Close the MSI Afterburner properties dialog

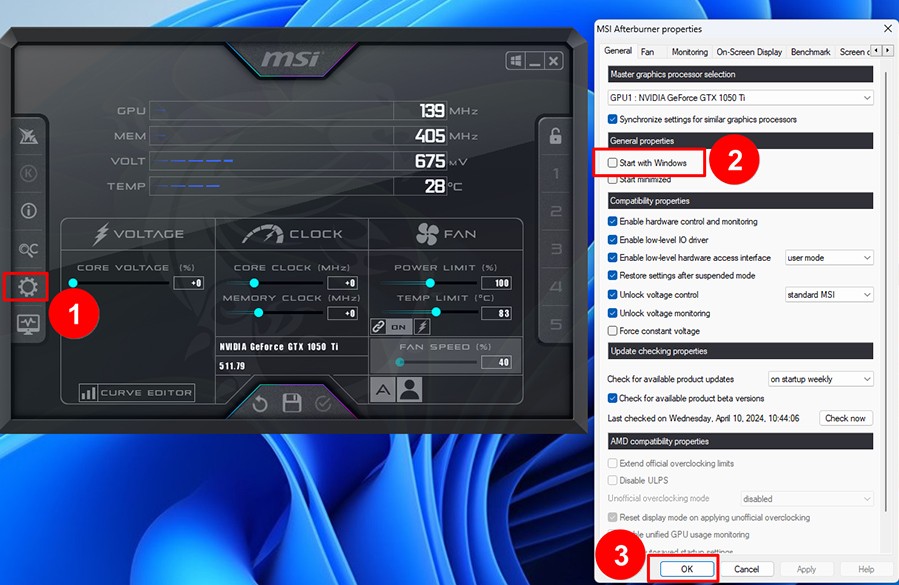coord(888,29)
